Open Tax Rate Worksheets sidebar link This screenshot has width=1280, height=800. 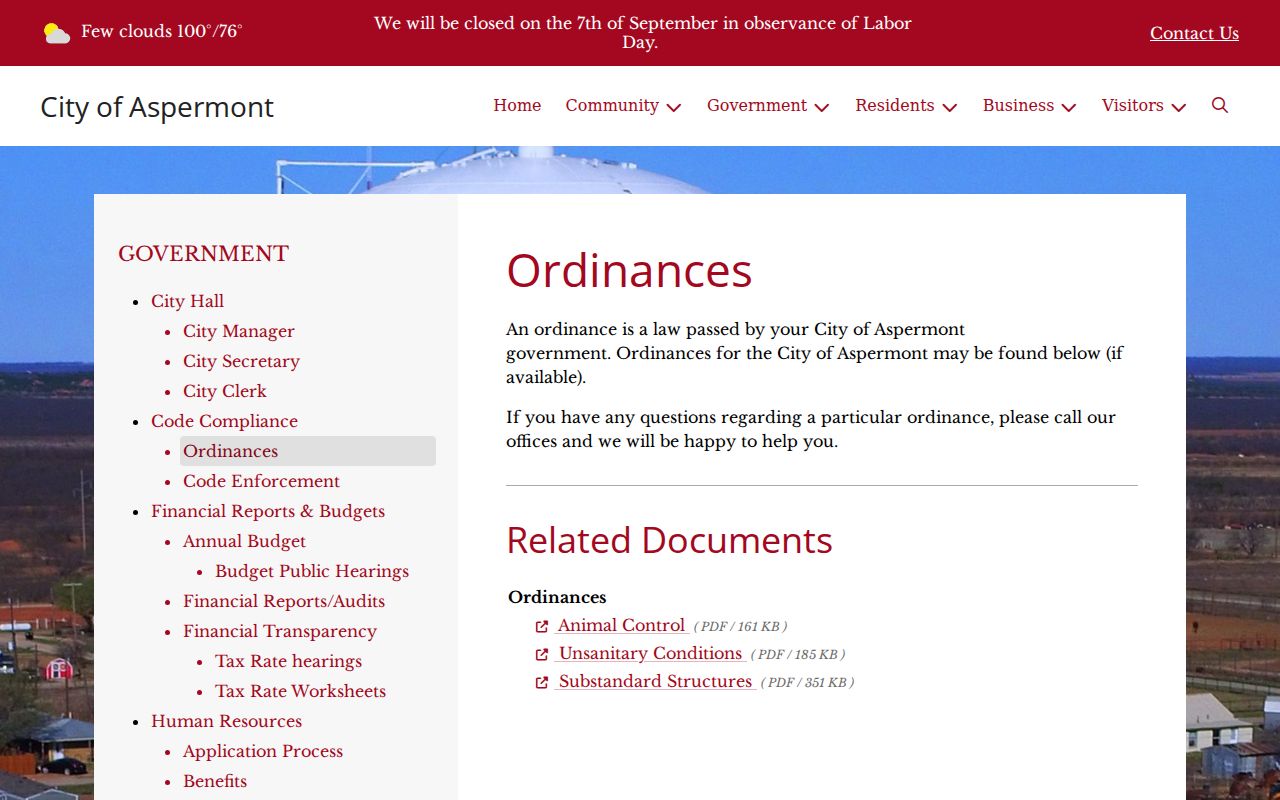pos(300,691)
